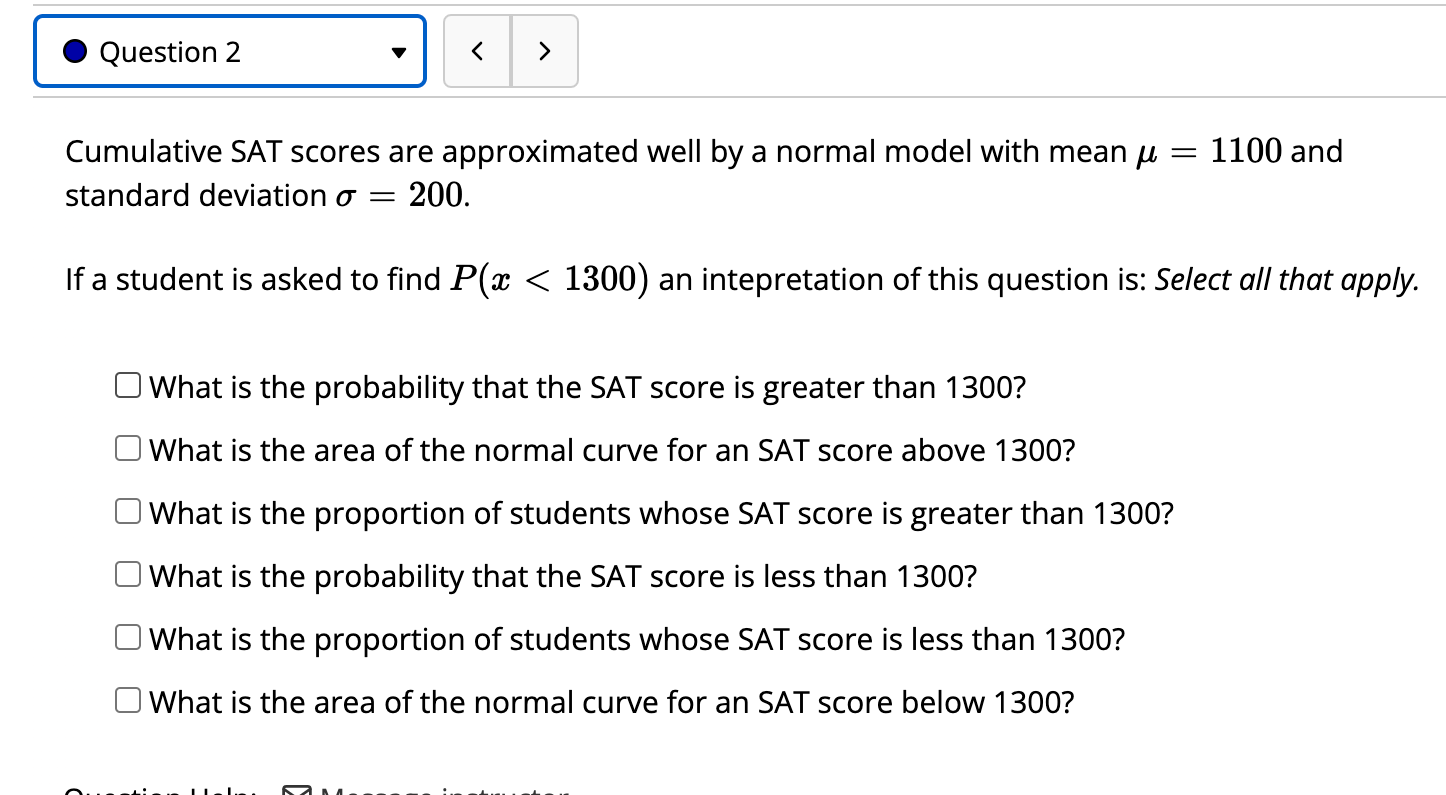Check 'area of the normal curve above 1300'

[128, 447]
